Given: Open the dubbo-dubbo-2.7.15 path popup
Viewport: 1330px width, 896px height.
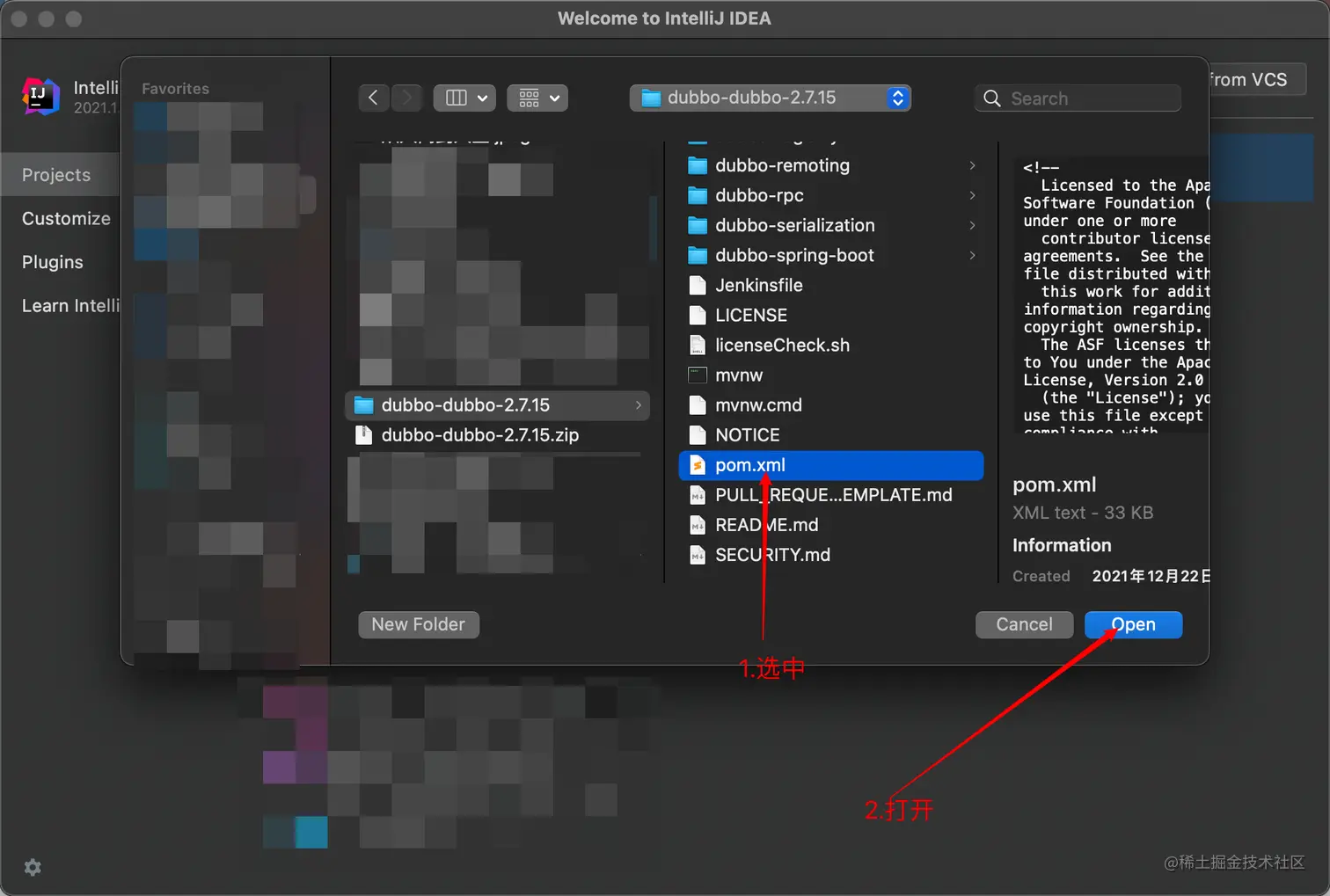Looking at the screenshot, I should (x=770, y=98).
